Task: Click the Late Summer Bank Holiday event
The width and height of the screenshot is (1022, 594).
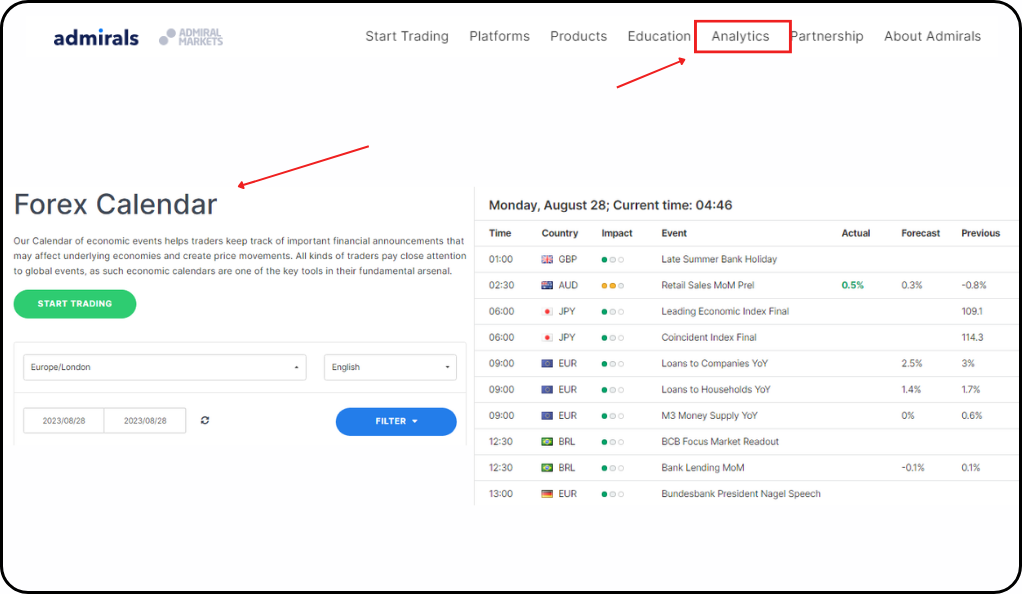Action: [x=719, y=260]
